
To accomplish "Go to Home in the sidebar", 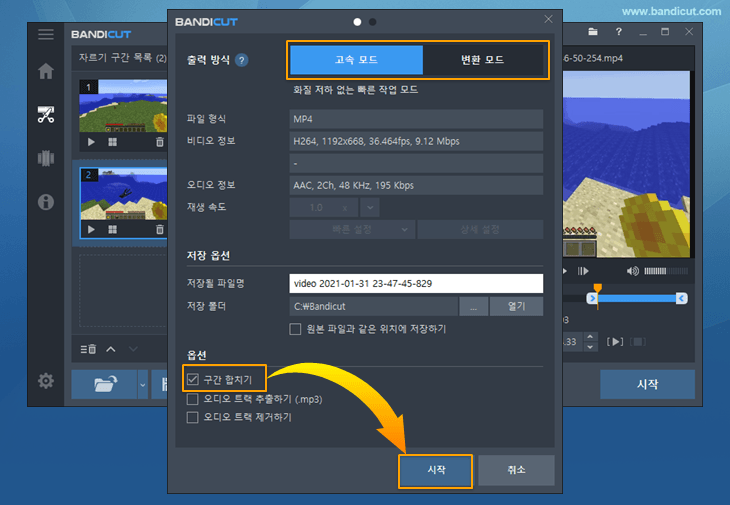I will click(46, 71).
